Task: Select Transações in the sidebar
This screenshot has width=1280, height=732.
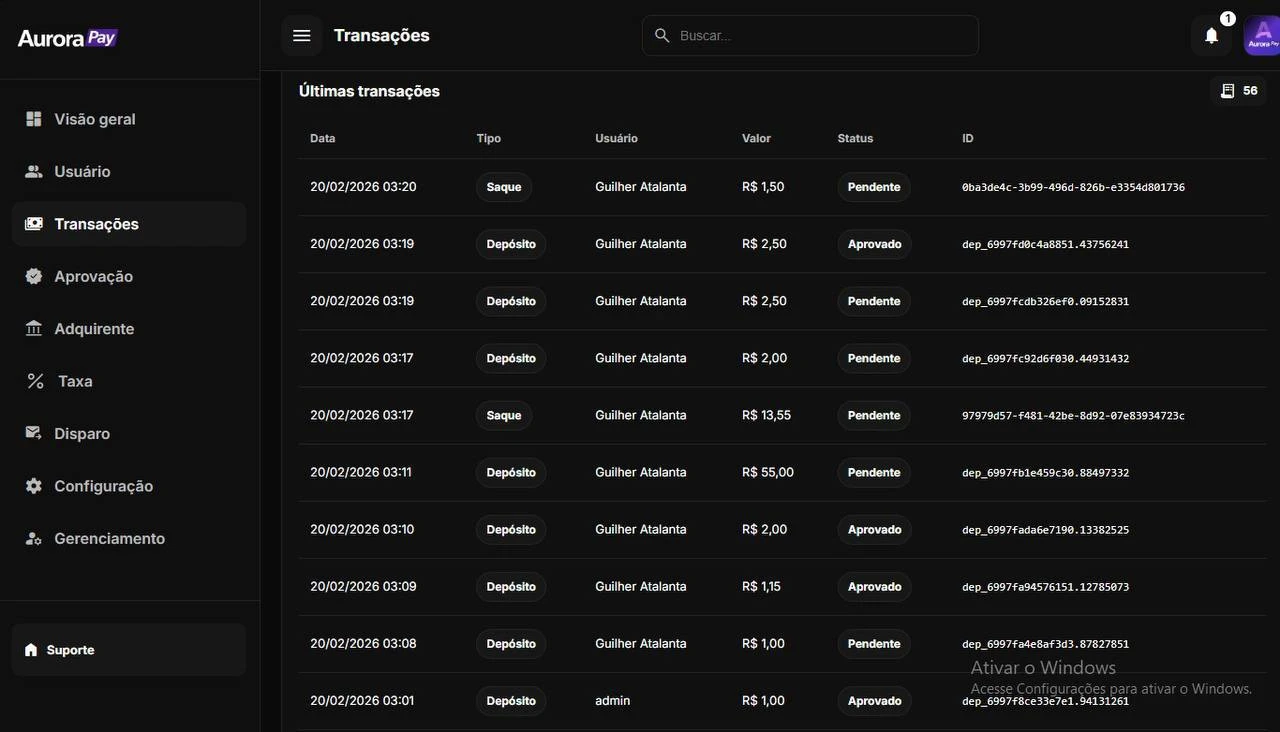Action: [96, 224]
